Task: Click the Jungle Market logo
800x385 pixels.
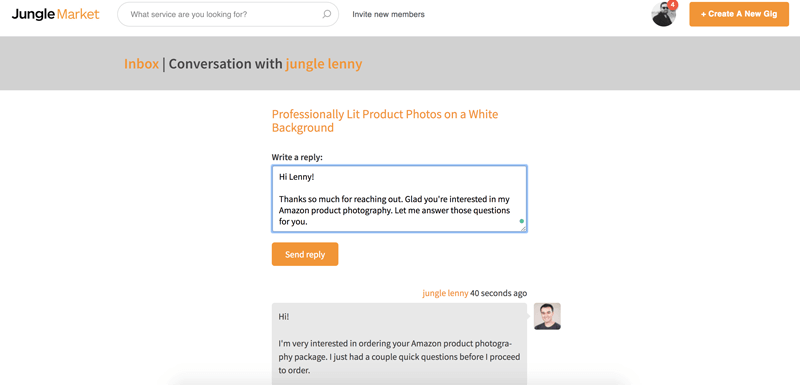Action: tap(55, 14)
